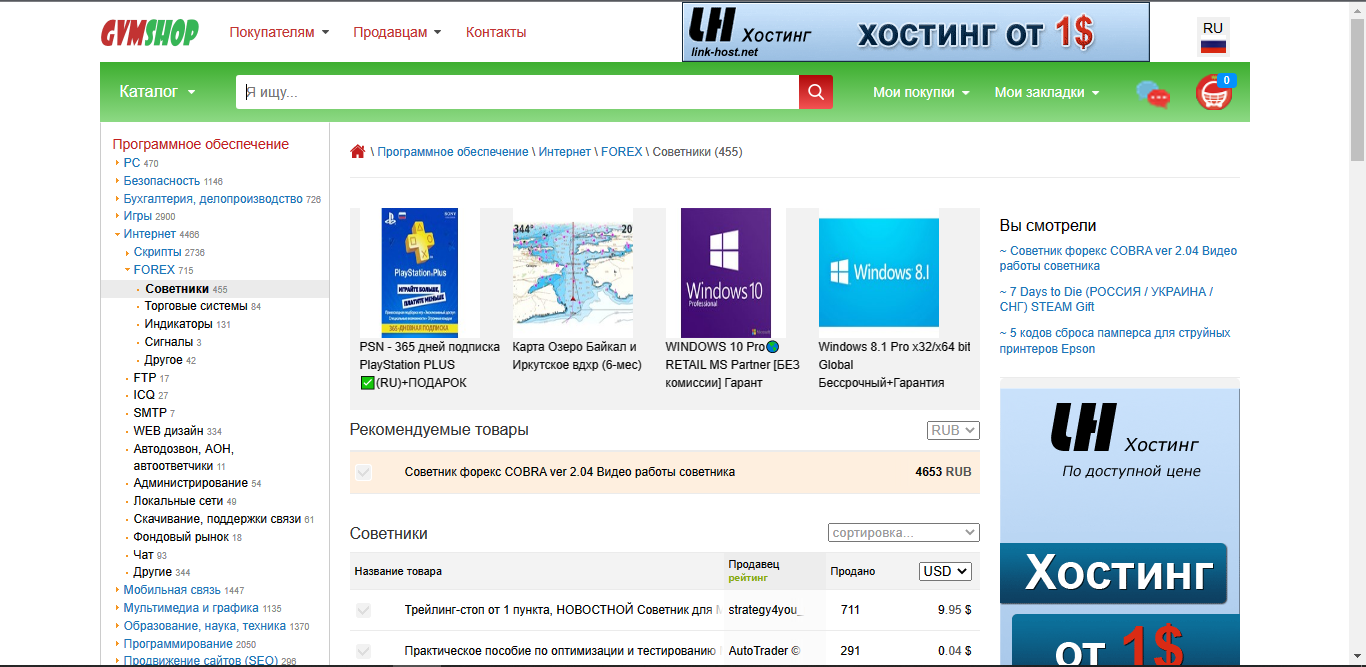This screenshot has width=1366, height=667.
Task: Open PlayStation Plus product image
Action: pyautogui.click(x=420, y=273)
